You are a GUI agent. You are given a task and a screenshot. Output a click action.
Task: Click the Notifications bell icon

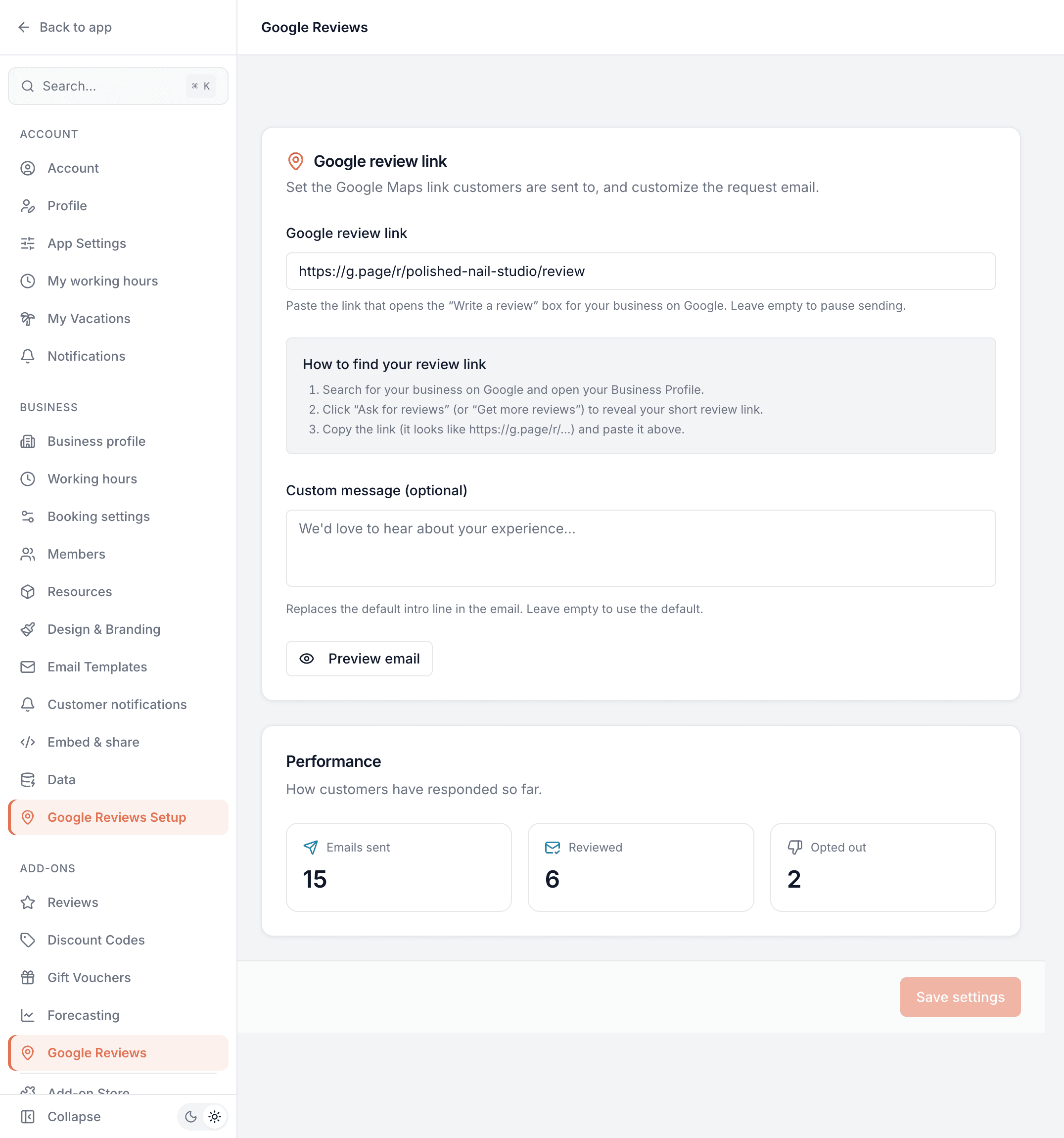click(28, 356)
